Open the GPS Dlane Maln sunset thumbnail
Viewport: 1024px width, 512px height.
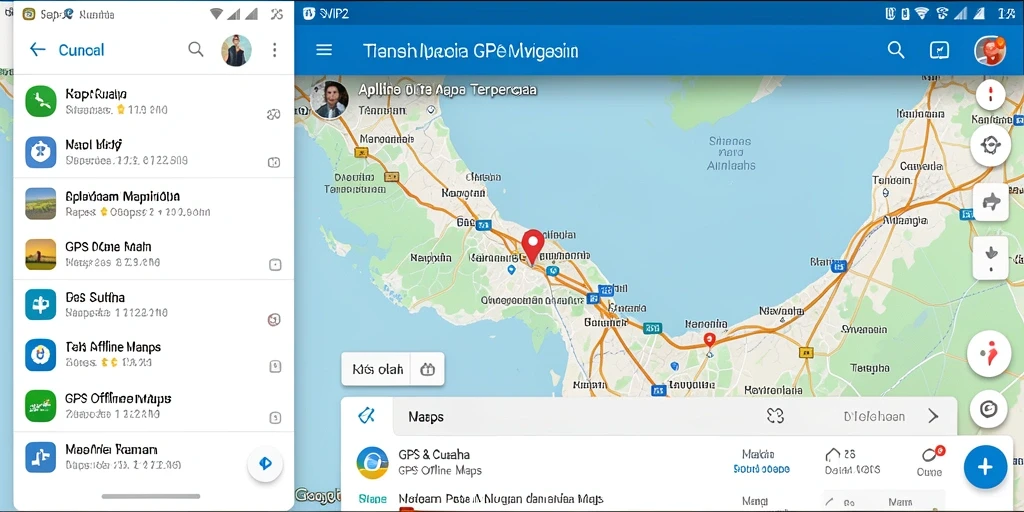tap(40, 254)
